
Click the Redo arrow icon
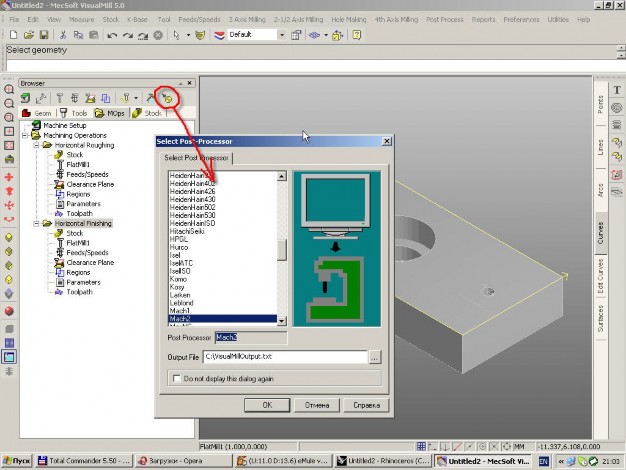click(128, 36)
